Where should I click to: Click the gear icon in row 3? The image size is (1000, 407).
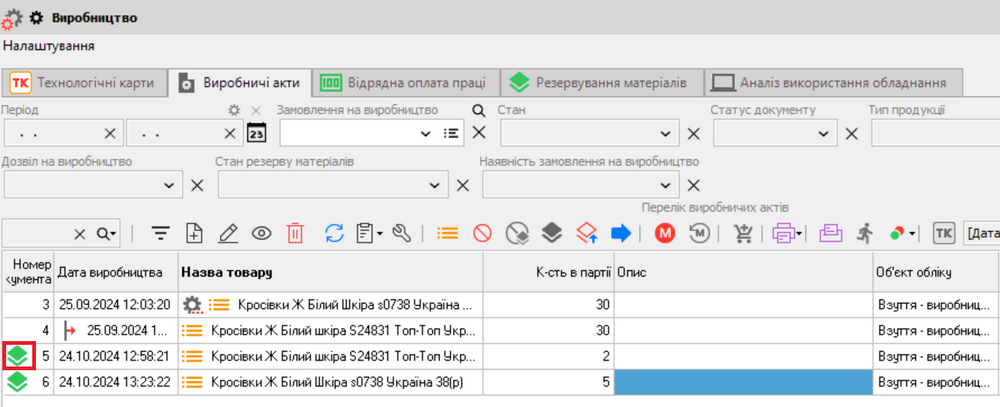tap(192, 306)
